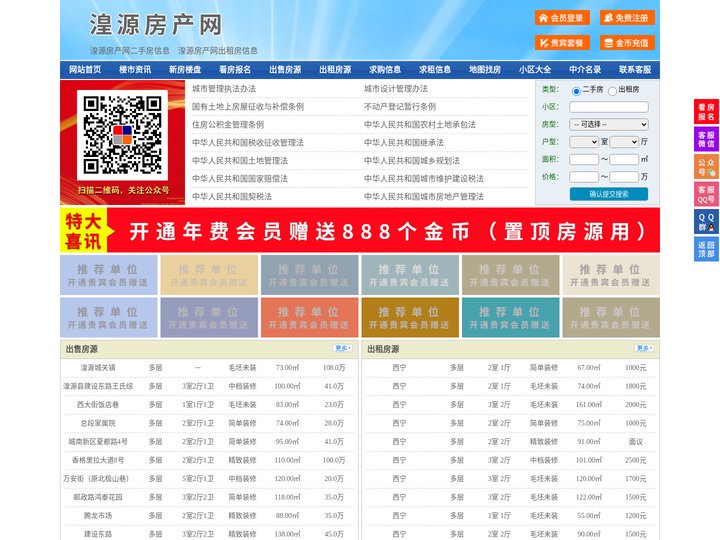Open the 中华人民共和国土地管理法 link
The image size is (720, 540).
(240, 160)
